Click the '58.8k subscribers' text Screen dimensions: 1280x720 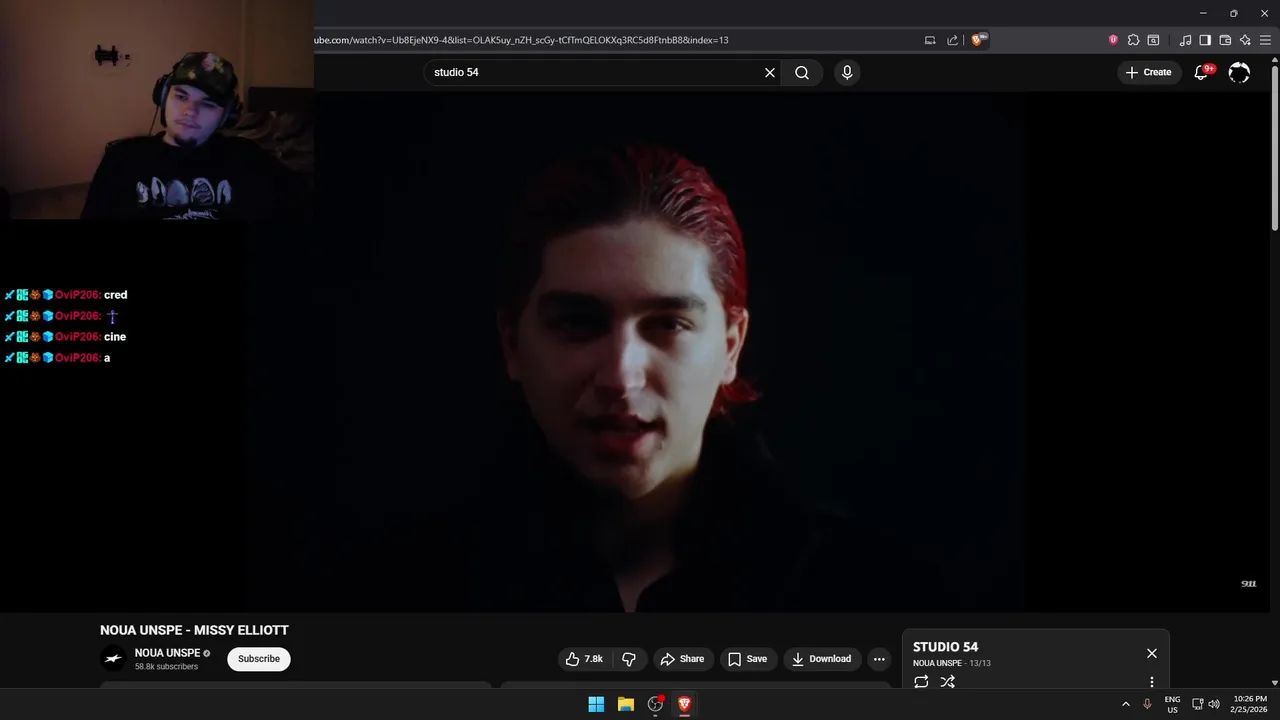(166, 667)
